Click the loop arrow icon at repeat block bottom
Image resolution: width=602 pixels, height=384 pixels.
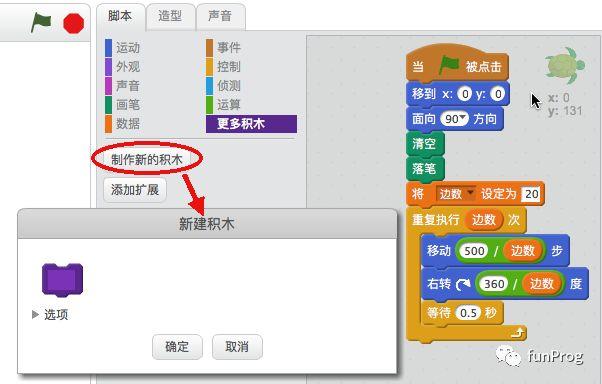tap(518, 333)
